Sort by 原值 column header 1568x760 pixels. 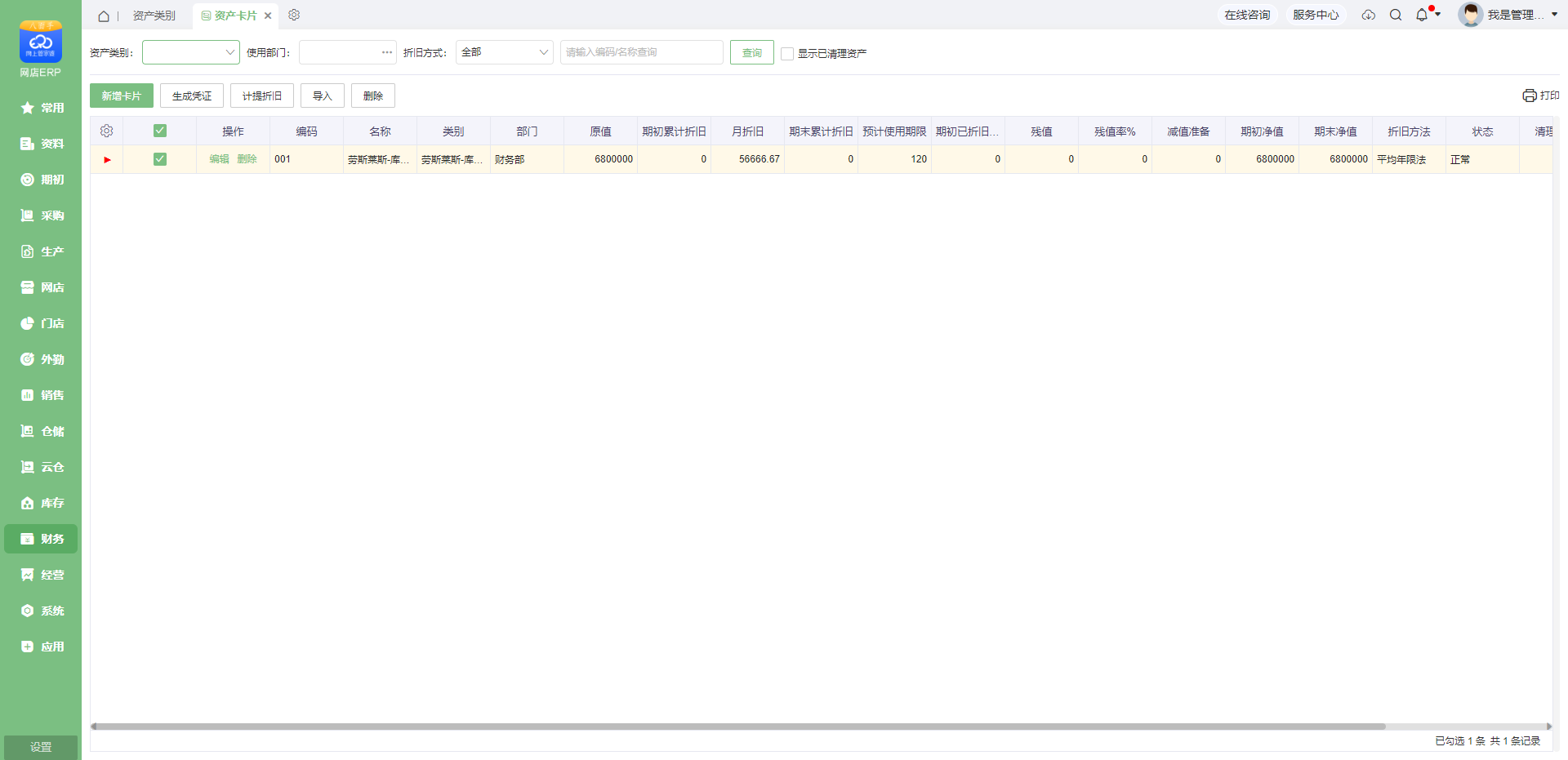(x=600, y=131)
